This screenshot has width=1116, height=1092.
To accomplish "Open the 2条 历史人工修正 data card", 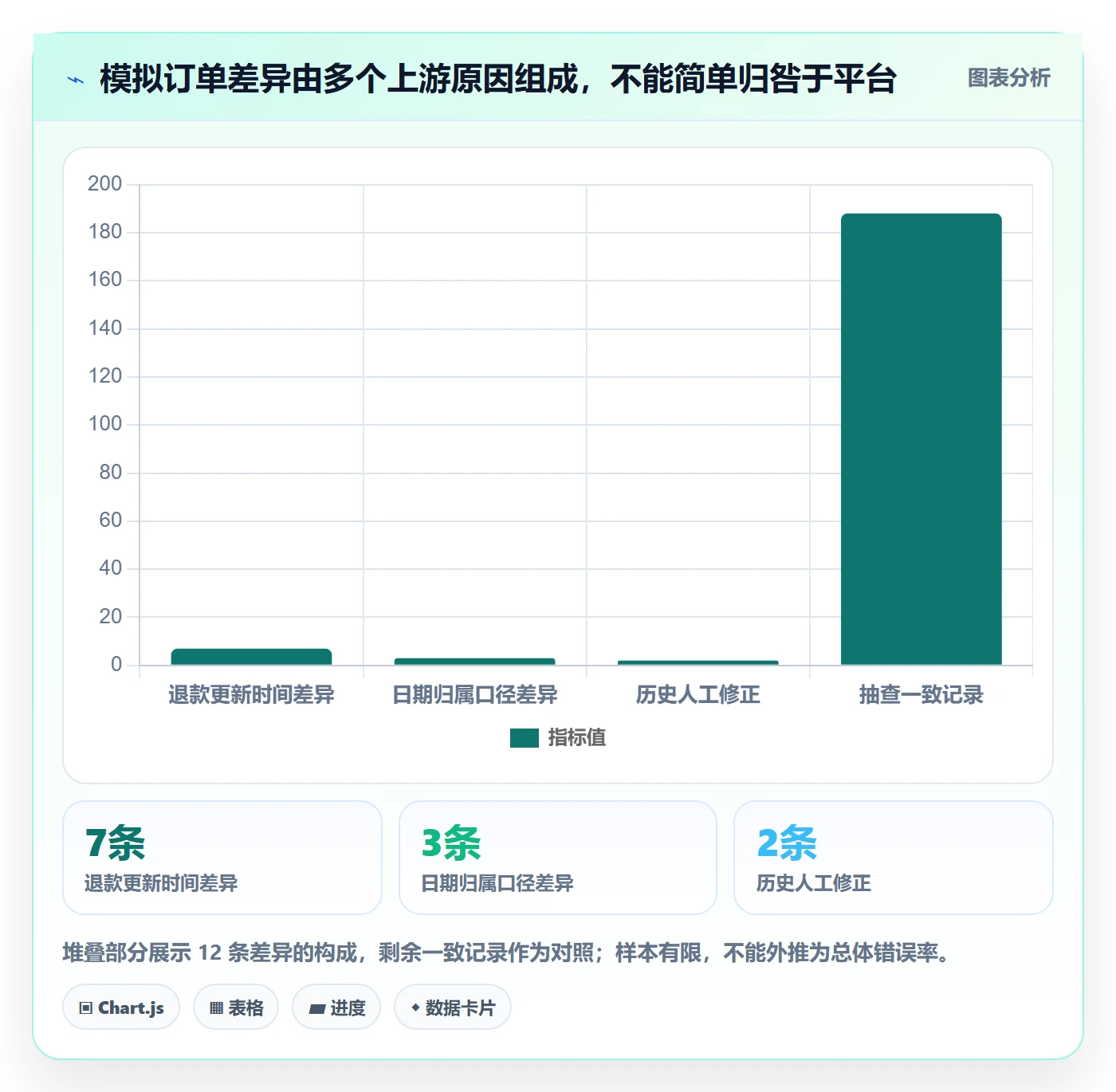I will point(894,858).
